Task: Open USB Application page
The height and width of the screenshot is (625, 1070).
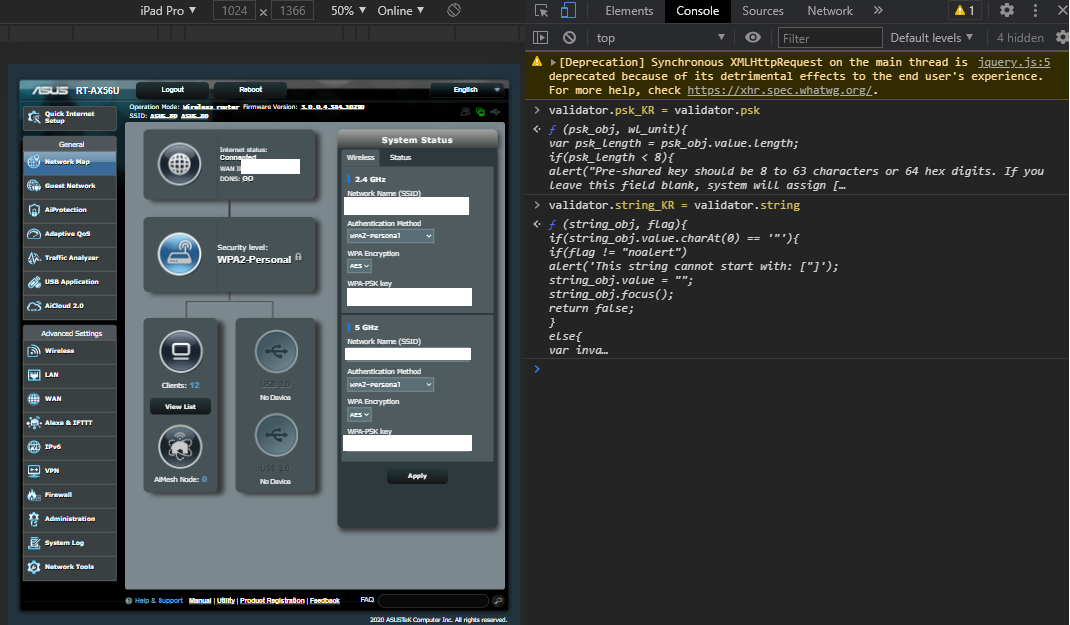Action: coord(70,282)
